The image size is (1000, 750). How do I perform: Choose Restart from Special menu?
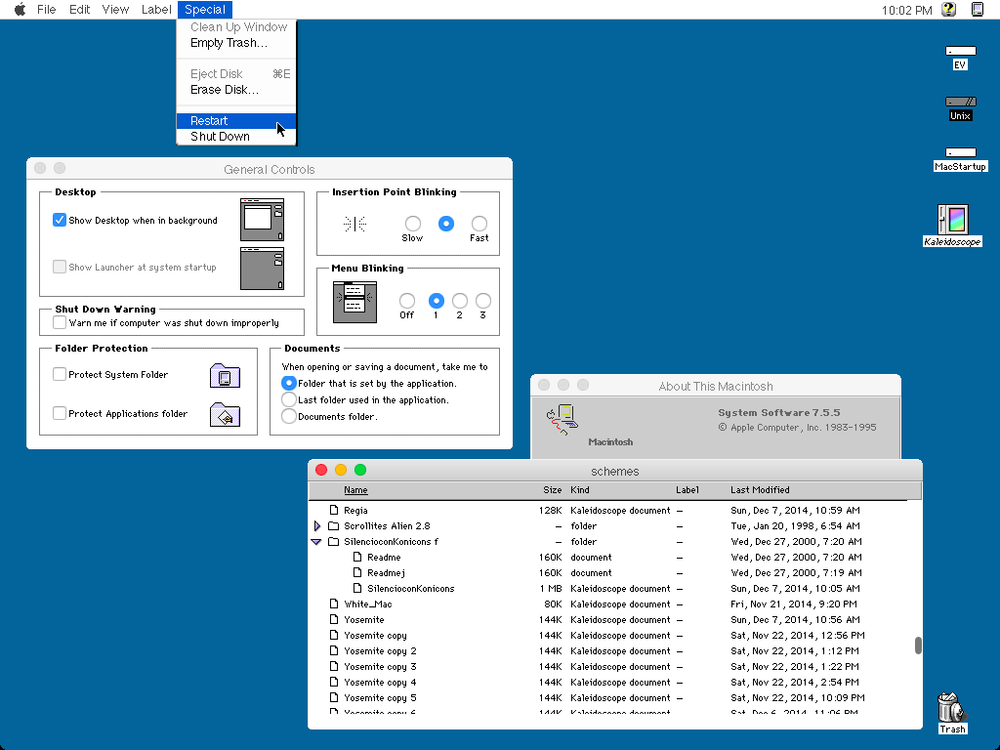(236, 121)
